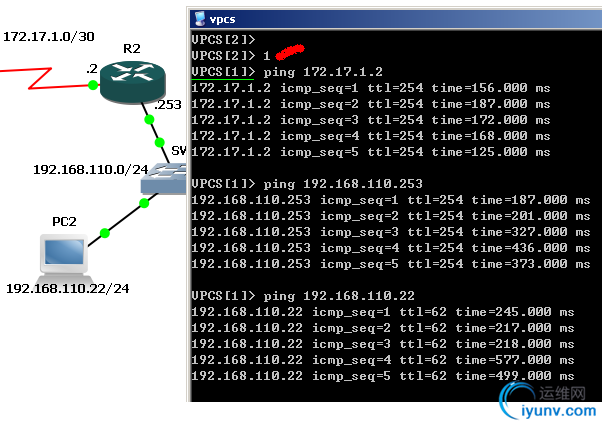Click the black cable between PC2 and switch

tap(124, 218)
